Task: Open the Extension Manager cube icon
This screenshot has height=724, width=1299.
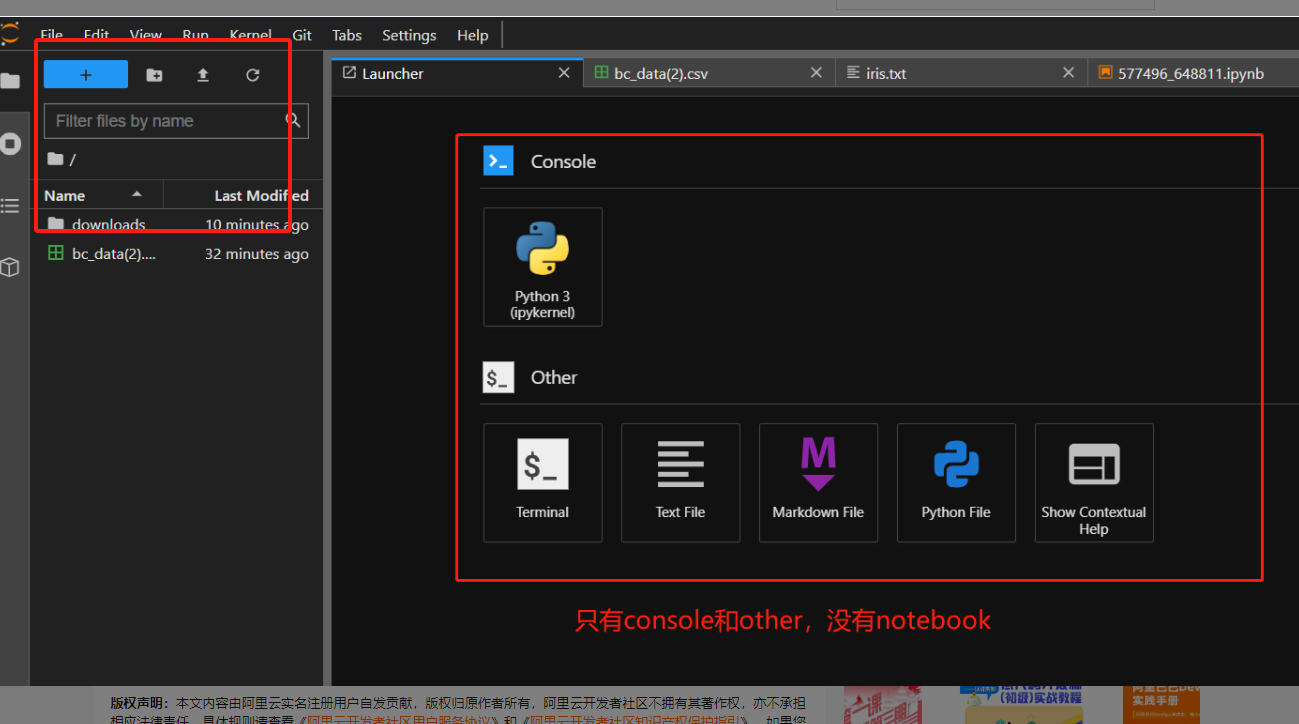Action: 10,267
